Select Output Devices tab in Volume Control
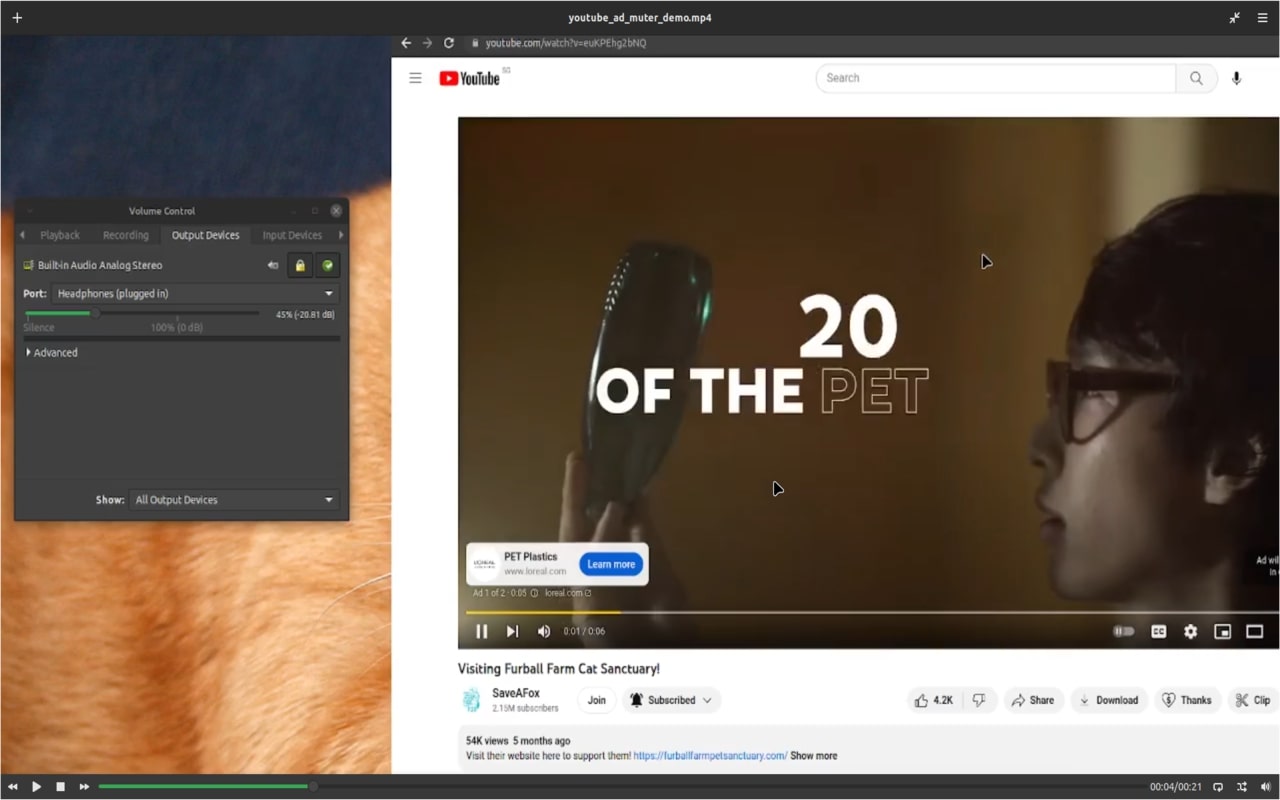The width and height of the screenshot is (1280, 800). (206, 235)
